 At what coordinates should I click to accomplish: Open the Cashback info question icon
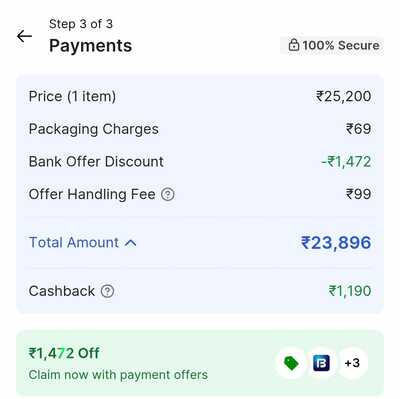click(x=107, y=291)
